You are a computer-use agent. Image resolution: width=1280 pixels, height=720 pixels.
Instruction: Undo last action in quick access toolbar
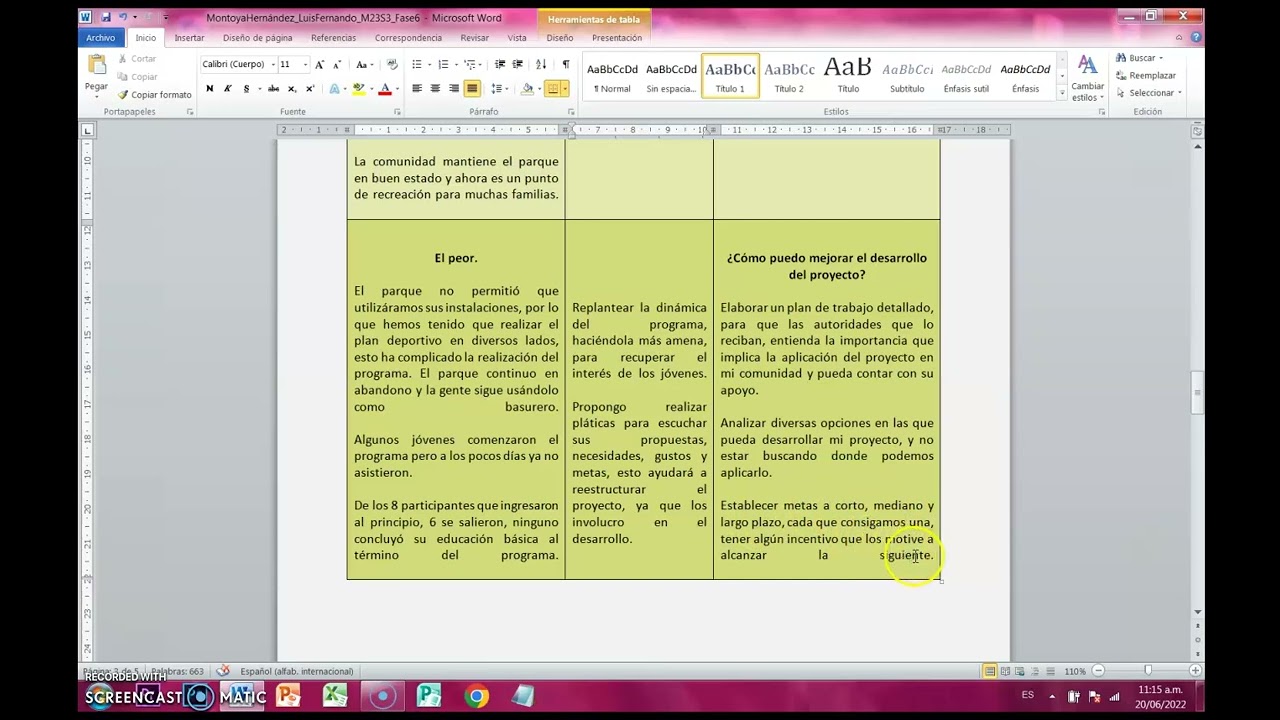tap(123, 17)
